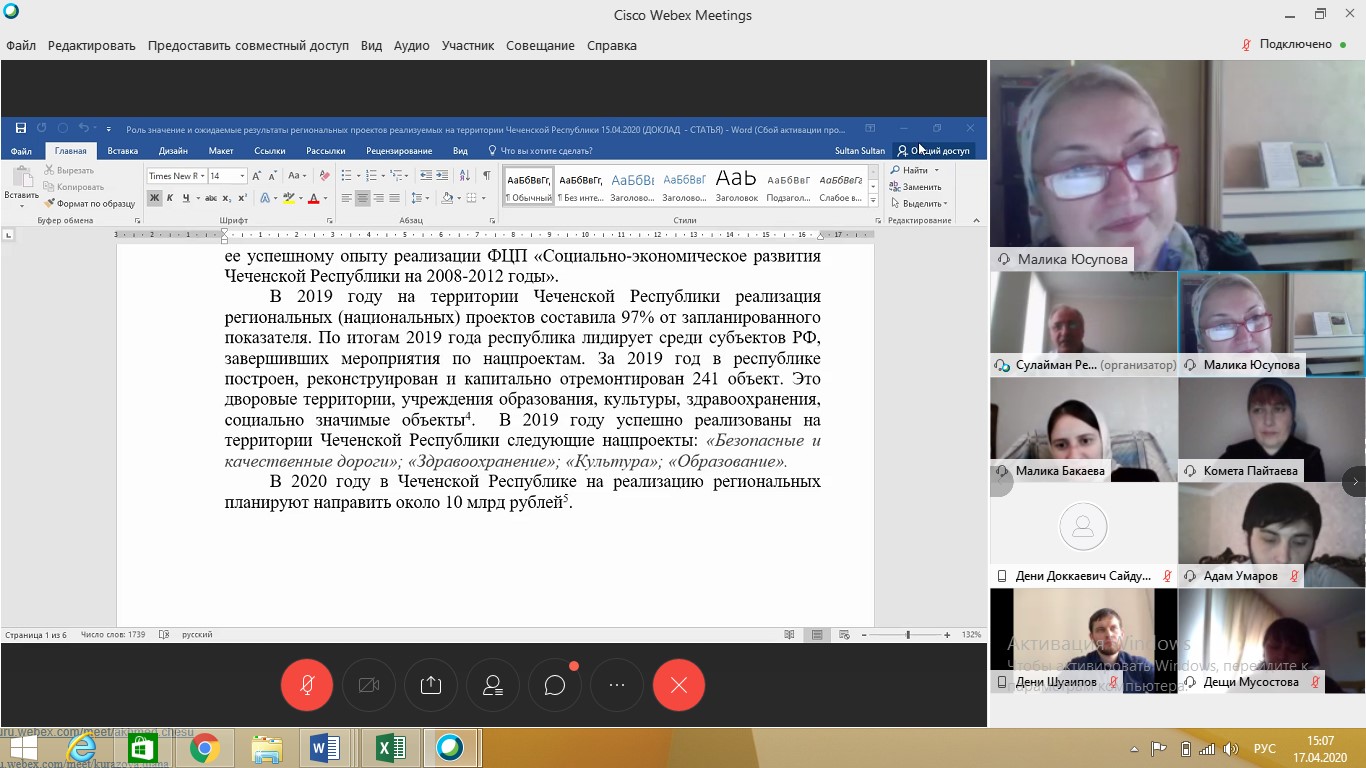Open the Windows Start button

point(23,748)
